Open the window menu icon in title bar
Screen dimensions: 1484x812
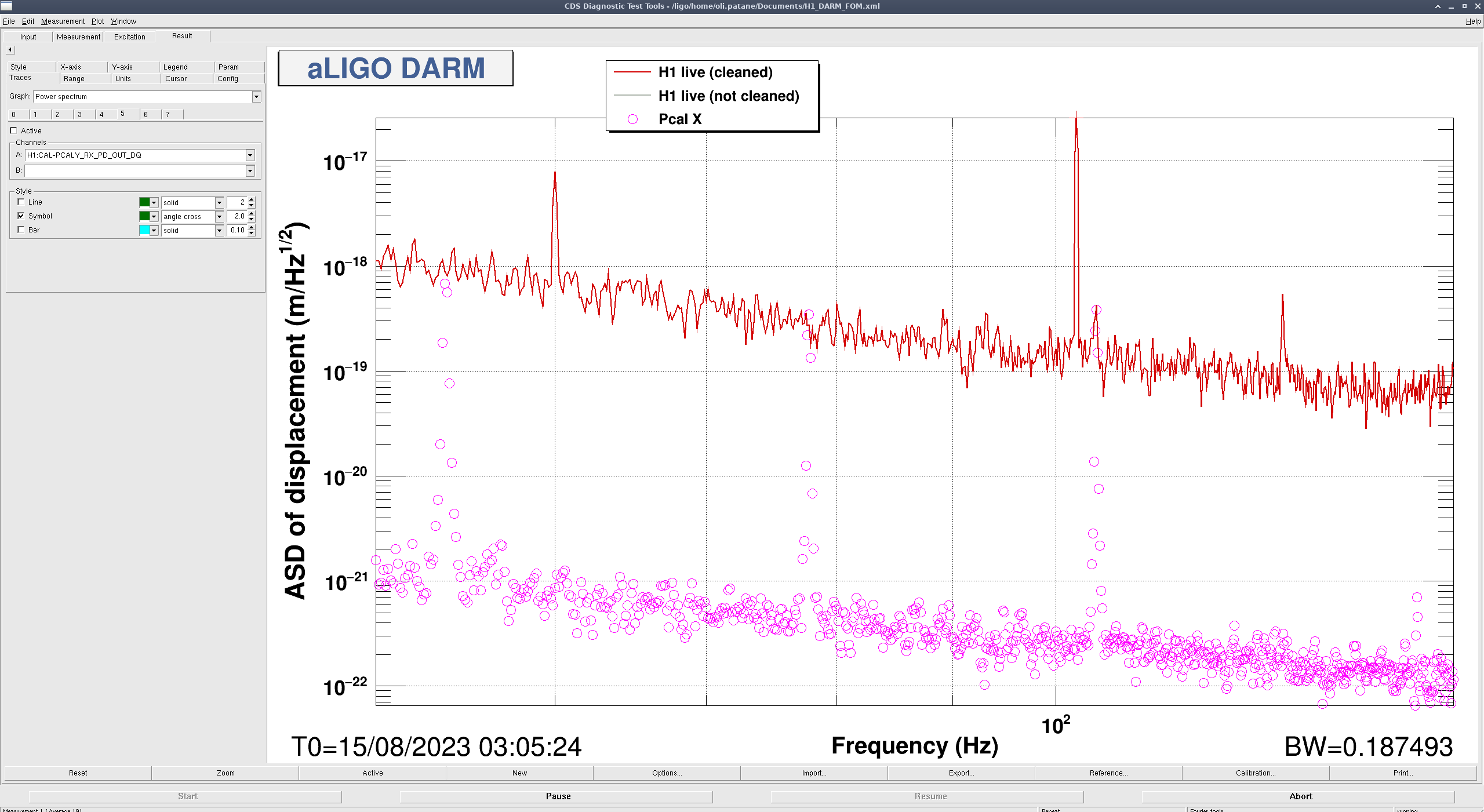6,6
